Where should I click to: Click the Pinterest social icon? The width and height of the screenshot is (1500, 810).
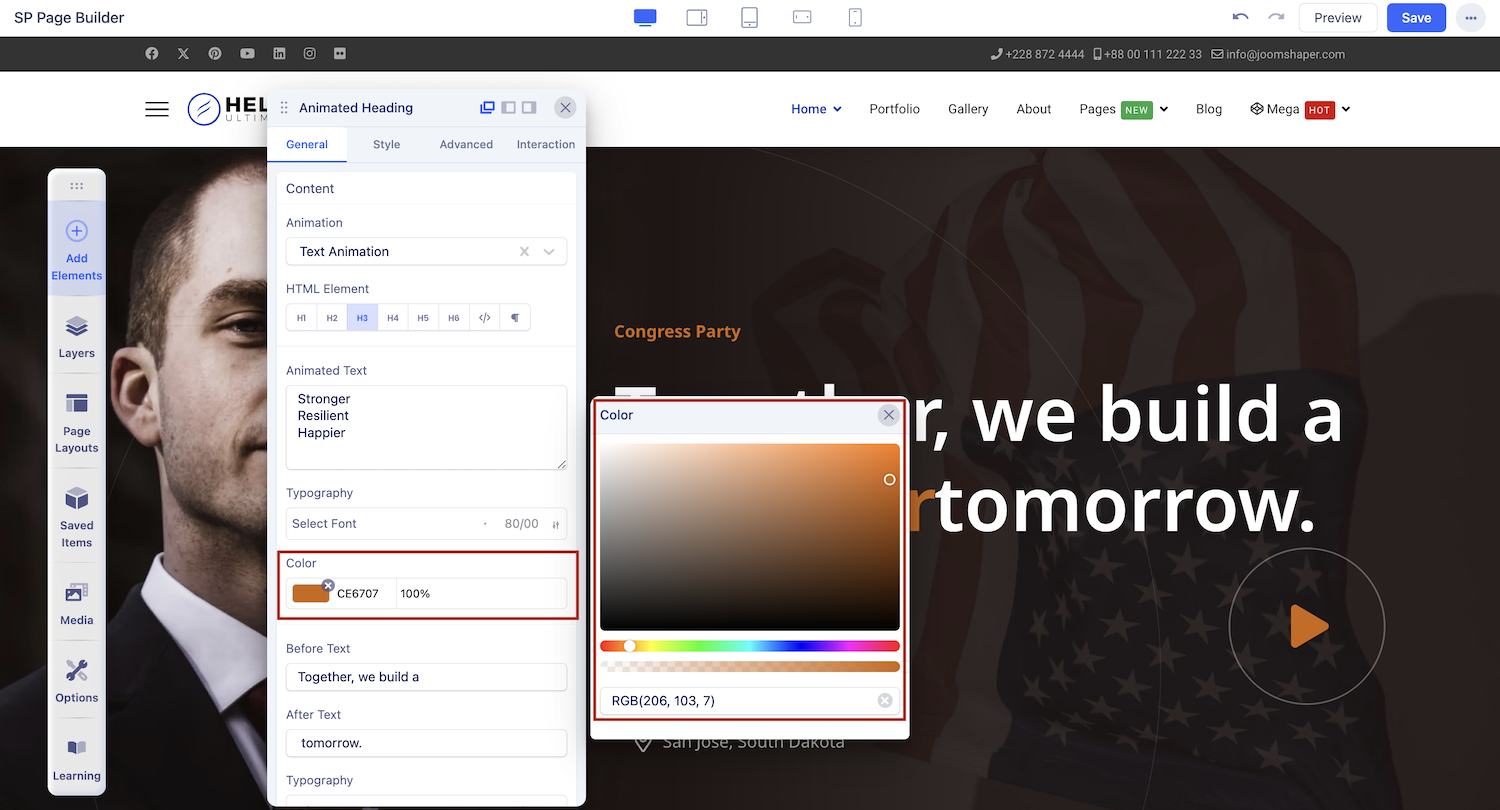pyautogui.click(x=215, y=54)
